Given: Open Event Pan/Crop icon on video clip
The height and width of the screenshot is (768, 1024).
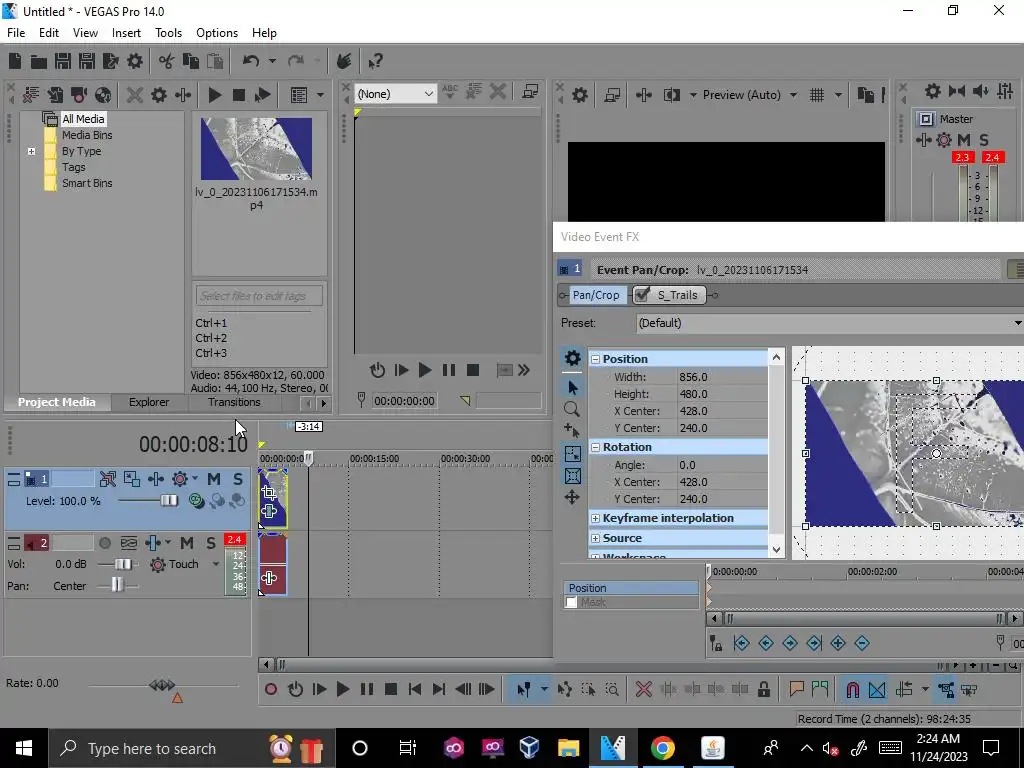Looking at the screenshot, I should coord(268,493).
